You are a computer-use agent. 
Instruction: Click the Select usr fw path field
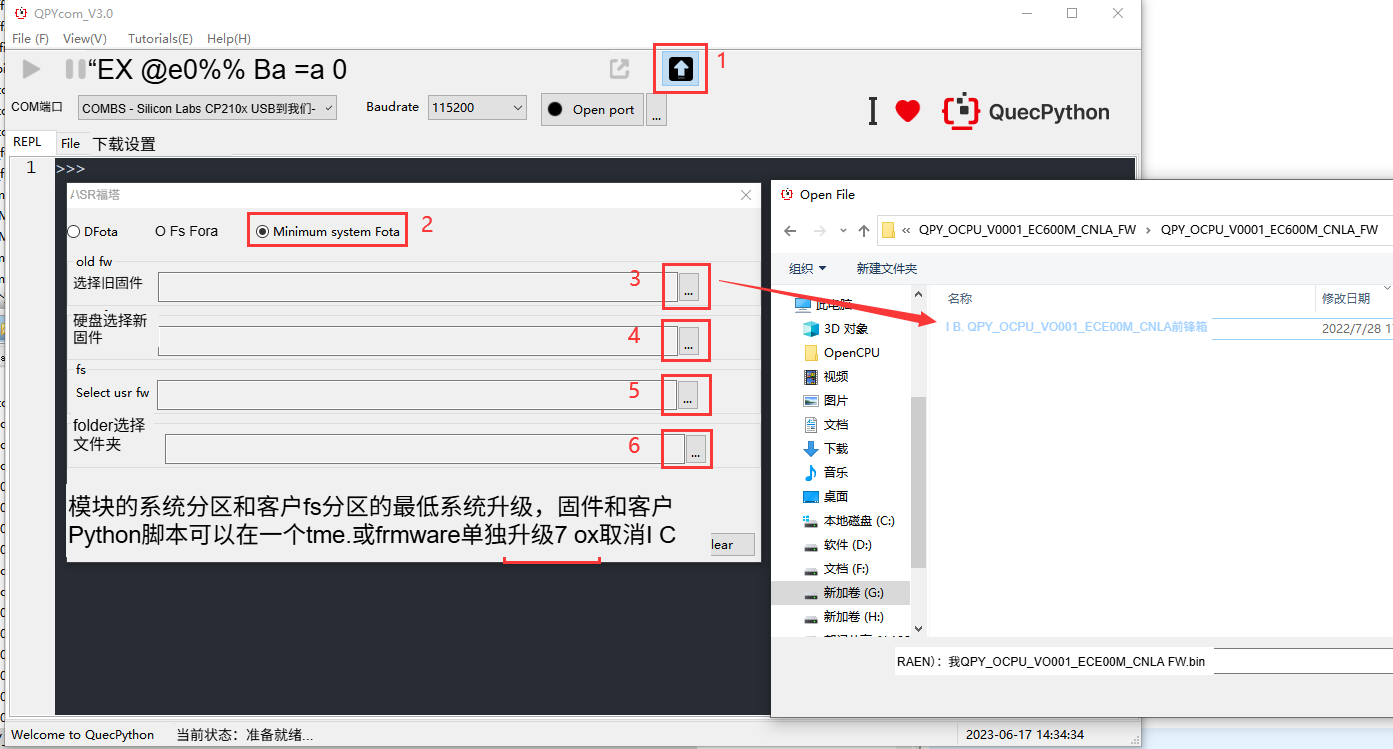coord(417,395)
